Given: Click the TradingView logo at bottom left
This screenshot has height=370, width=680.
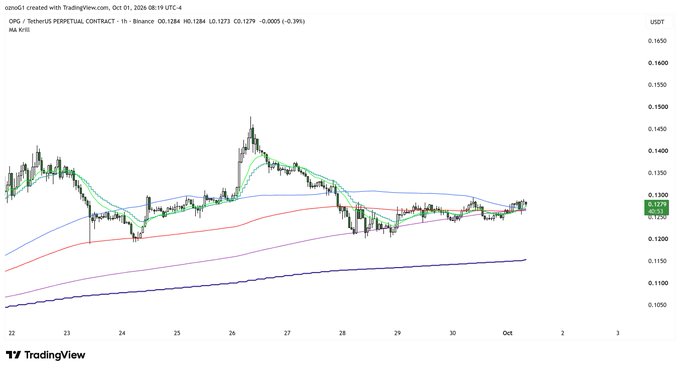Looking at the screenshot, I should click(x=46, y=355).
